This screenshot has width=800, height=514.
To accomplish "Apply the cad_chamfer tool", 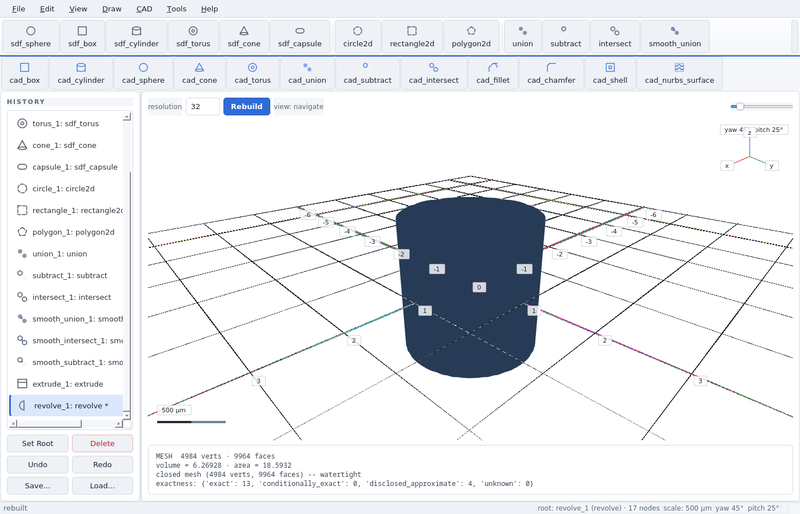I will point(551,74).
